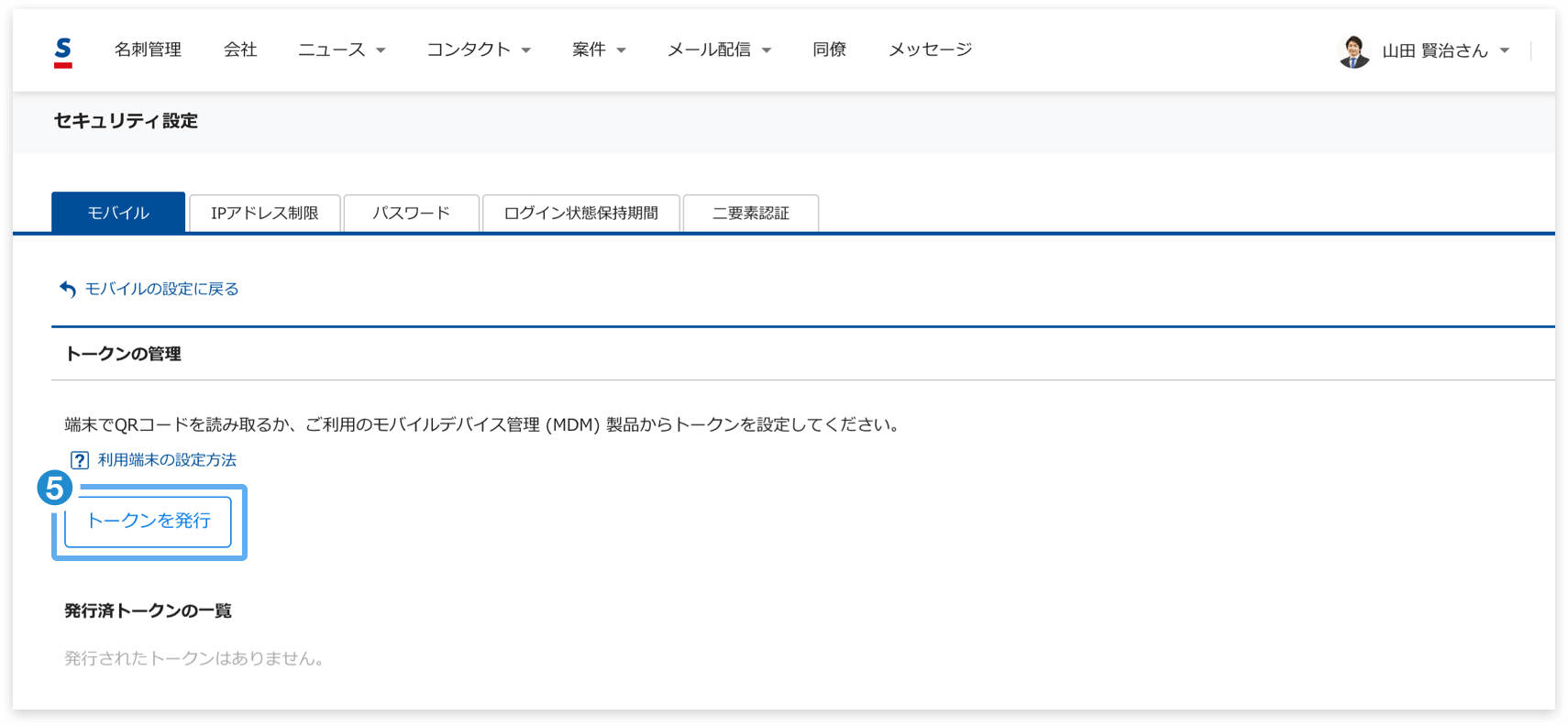
Task: Click the セキュリティ設定 page title
Action: pos(126,121)
